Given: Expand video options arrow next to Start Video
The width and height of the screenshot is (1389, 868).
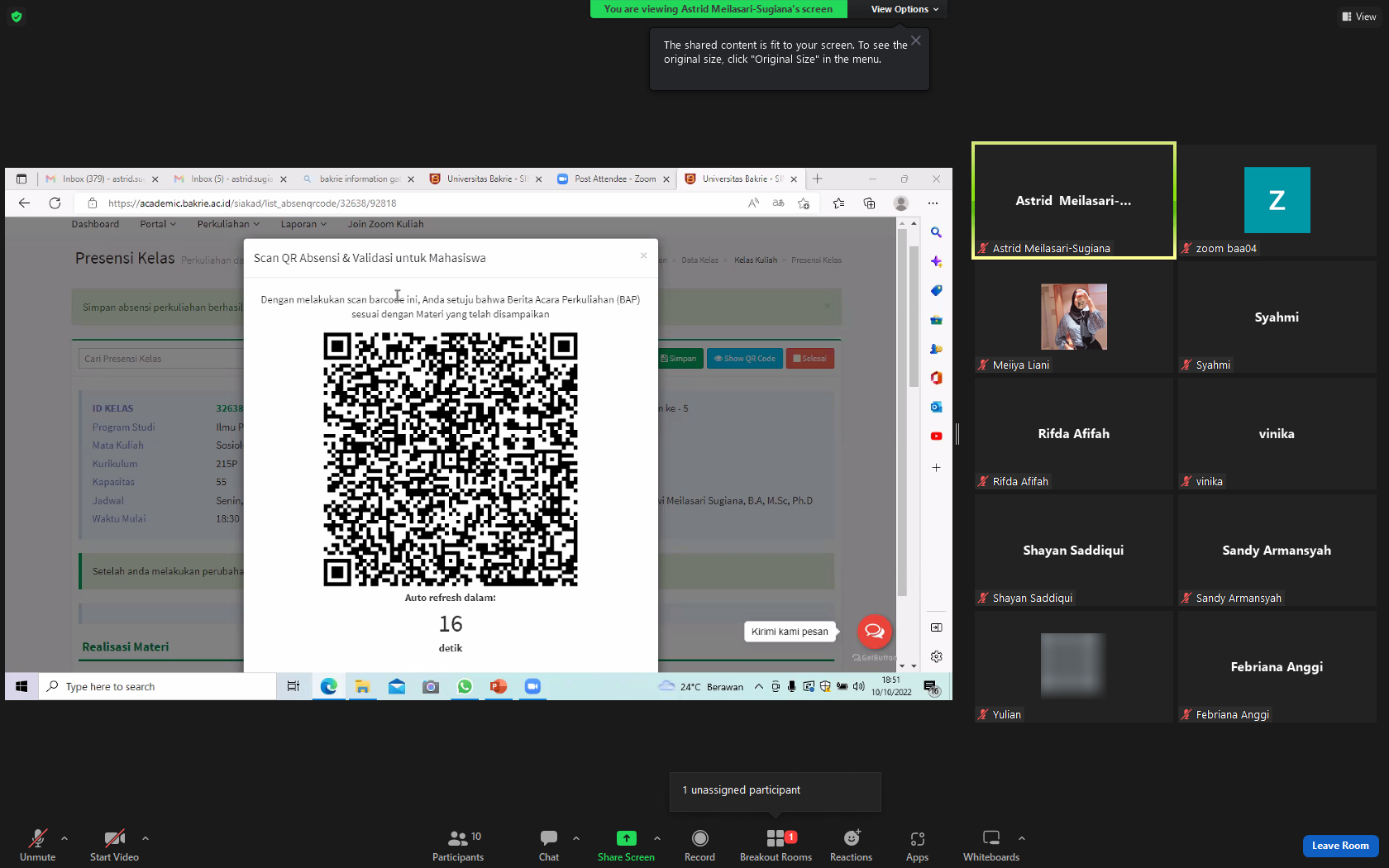Looking at the screenshot, I should coord(146,838).
